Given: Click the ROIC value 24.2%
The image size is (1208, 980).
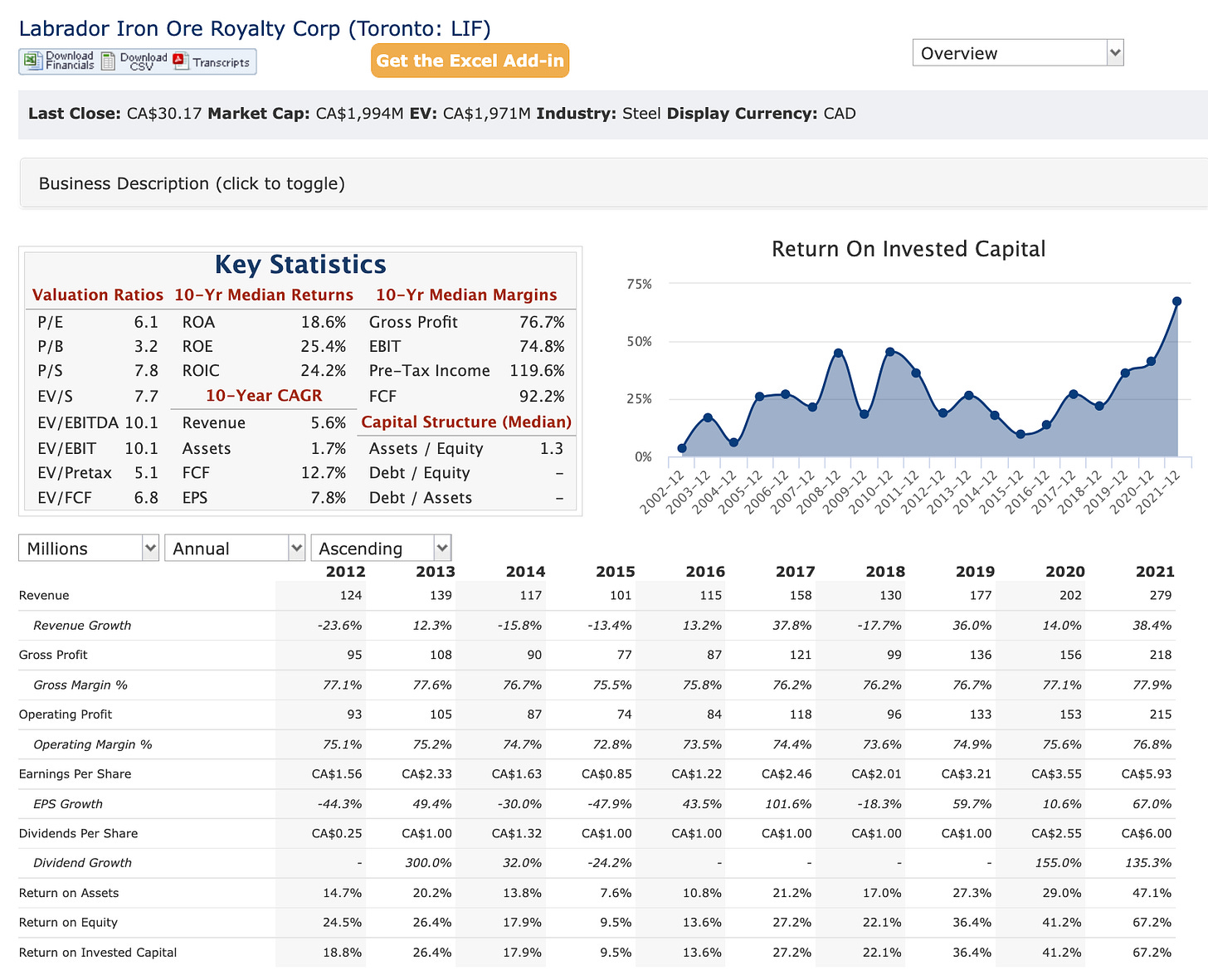Looking at the screenshot, I should 324,370.
